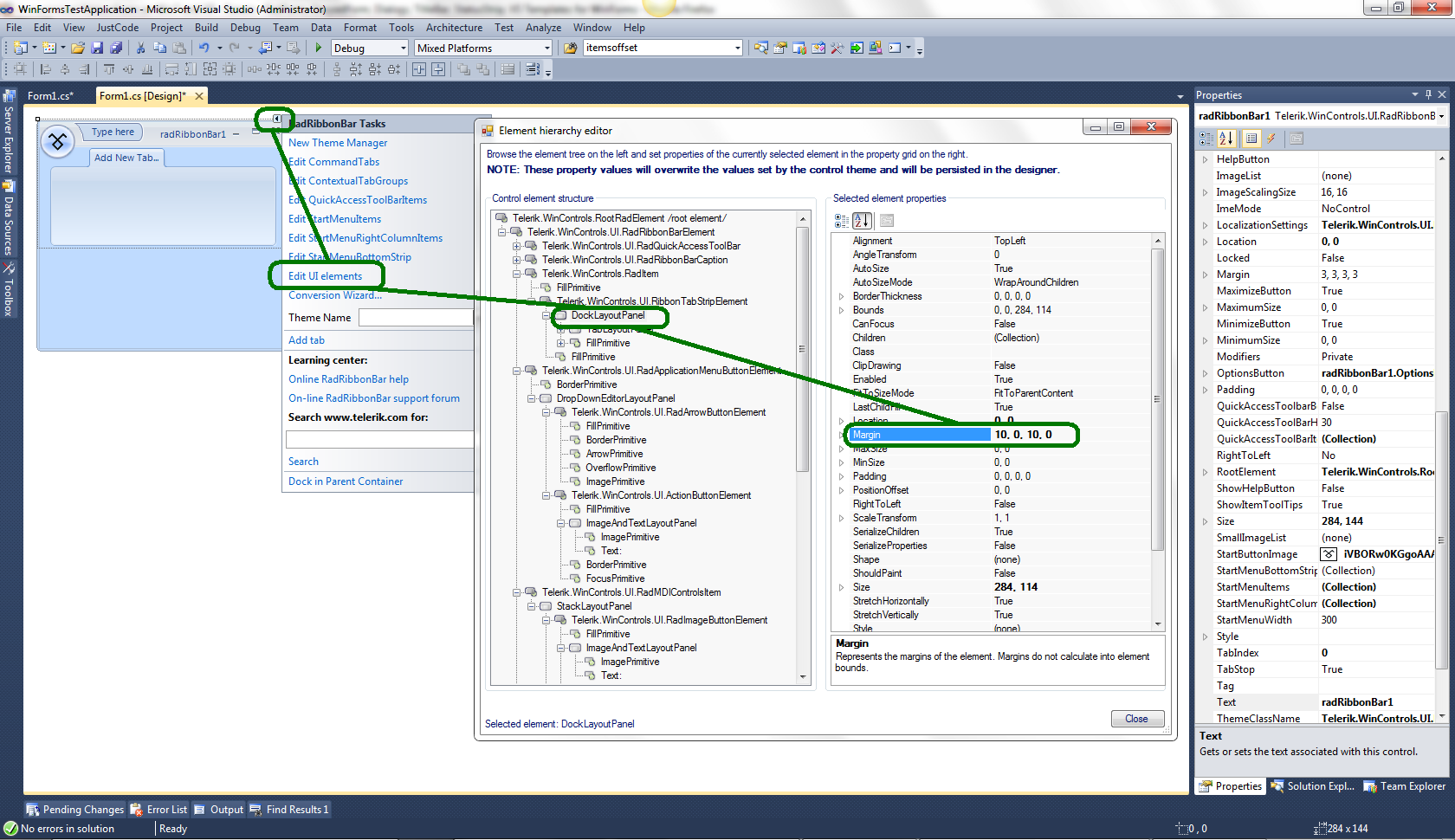This screenshot has width=1455, height=840.
Task: Open Solution Explorer from the toolbar icon
Action: point(761,48)
